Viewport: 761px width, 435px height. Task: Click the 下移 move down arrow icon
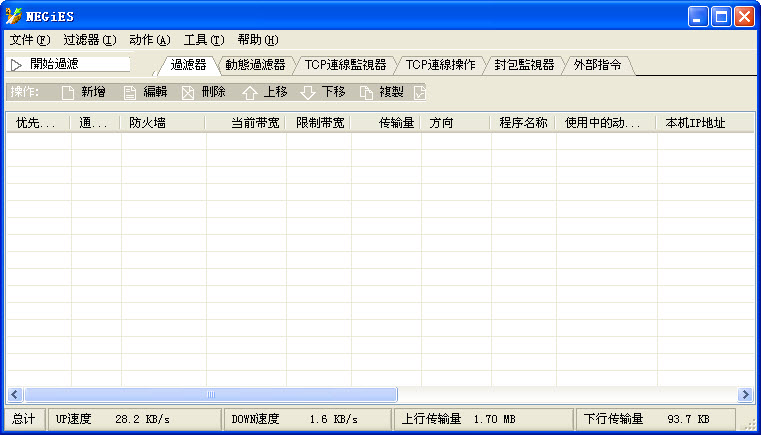308,92
